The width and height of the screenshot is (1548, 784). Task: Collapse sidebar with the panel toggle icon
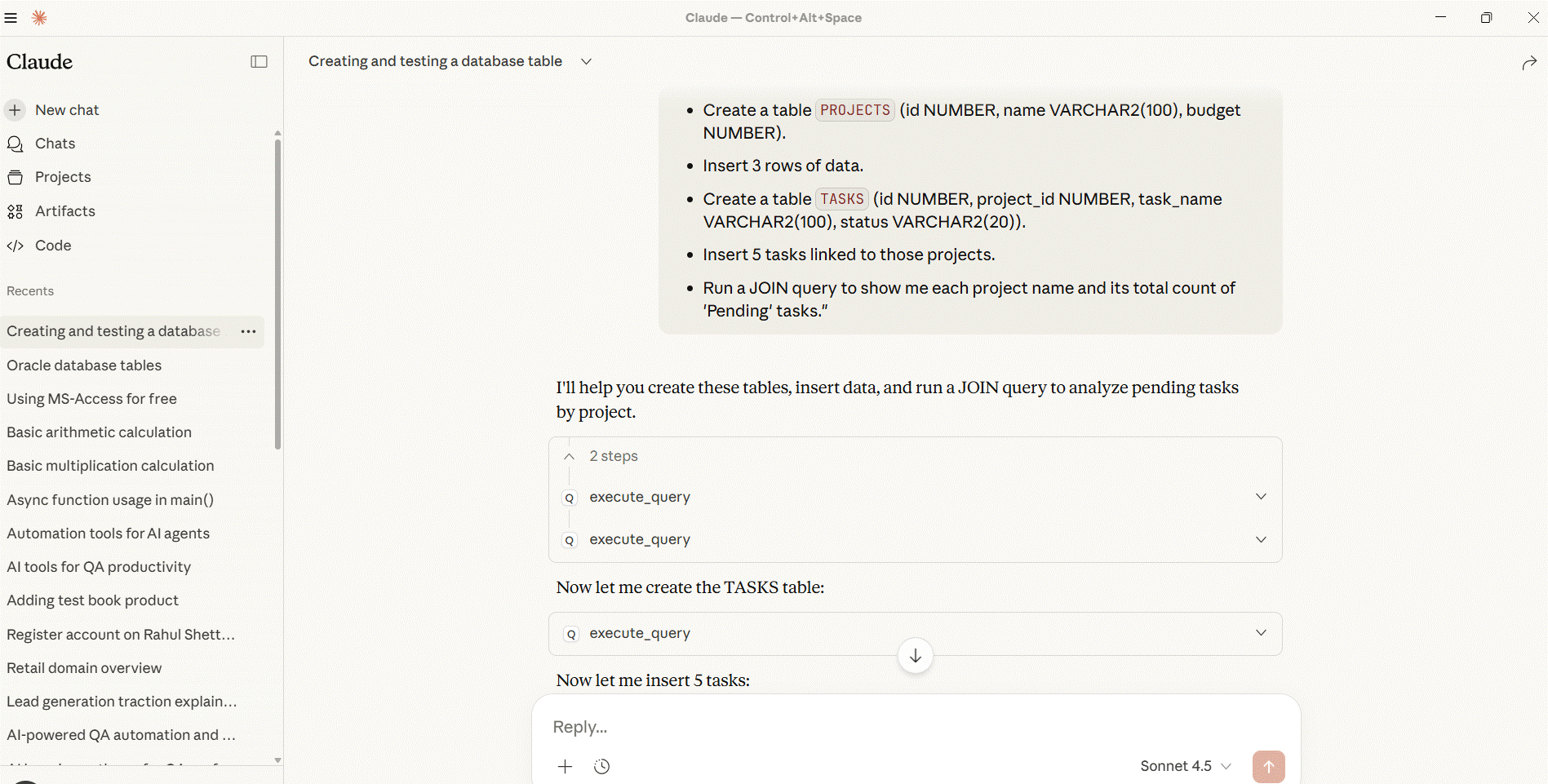click(x=259, y=62)
